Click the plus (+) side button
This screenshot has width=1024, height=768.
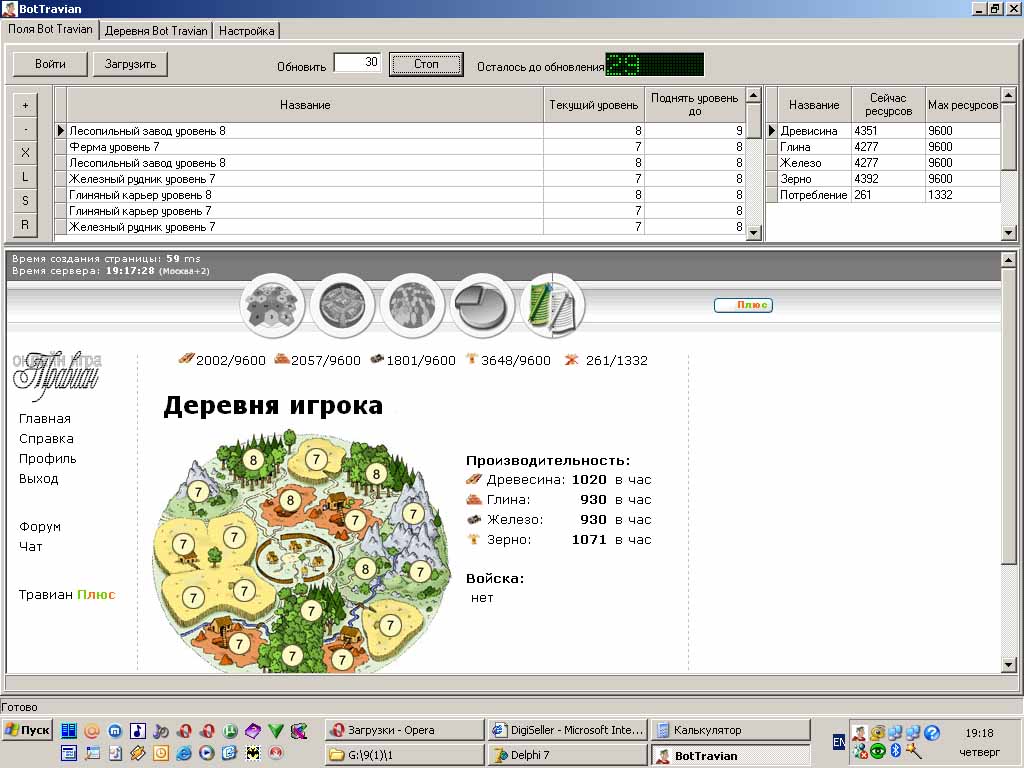[x=25, y=105]
